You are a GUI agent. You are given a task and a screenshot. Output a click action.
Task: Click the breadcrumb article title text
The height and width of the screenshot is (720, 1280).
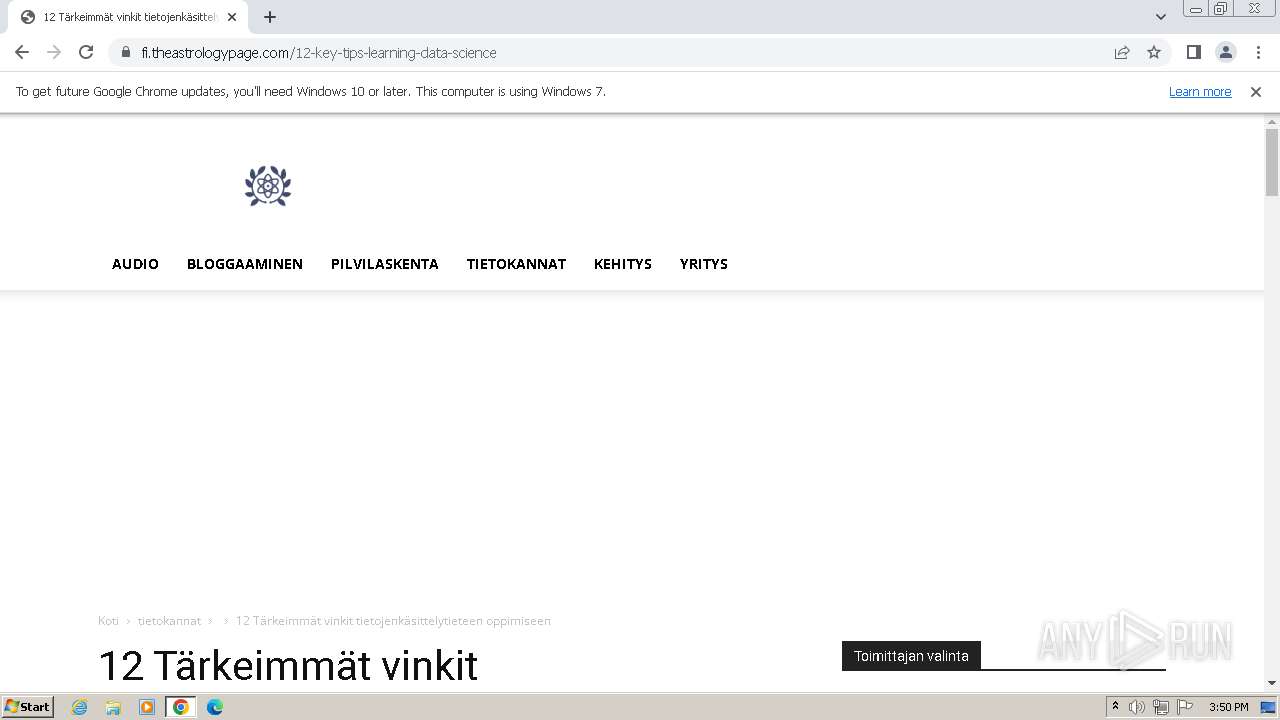click(393, 621)
